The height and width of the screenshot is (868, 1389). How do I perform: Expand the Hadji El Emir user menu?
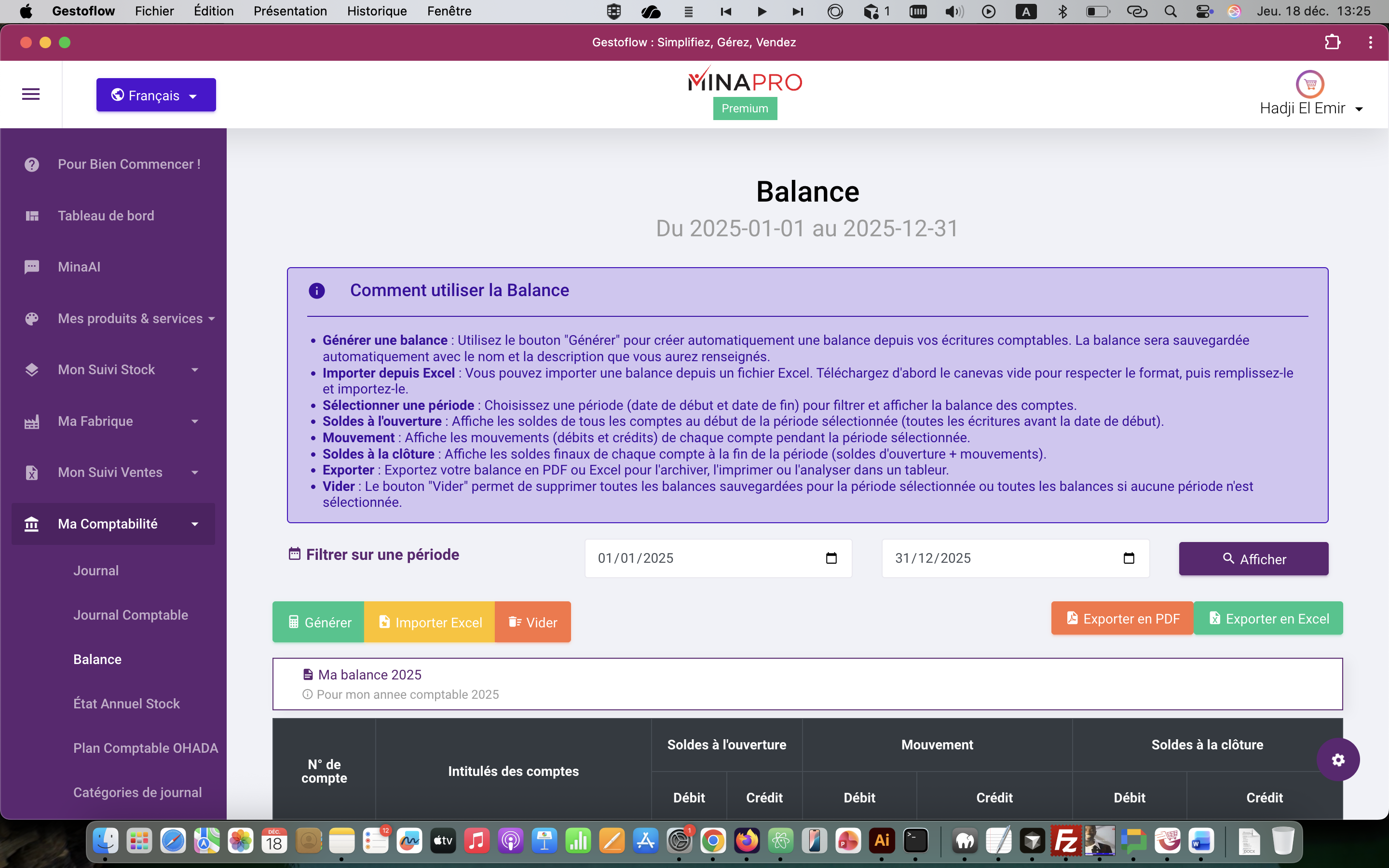coord(1311,108)
